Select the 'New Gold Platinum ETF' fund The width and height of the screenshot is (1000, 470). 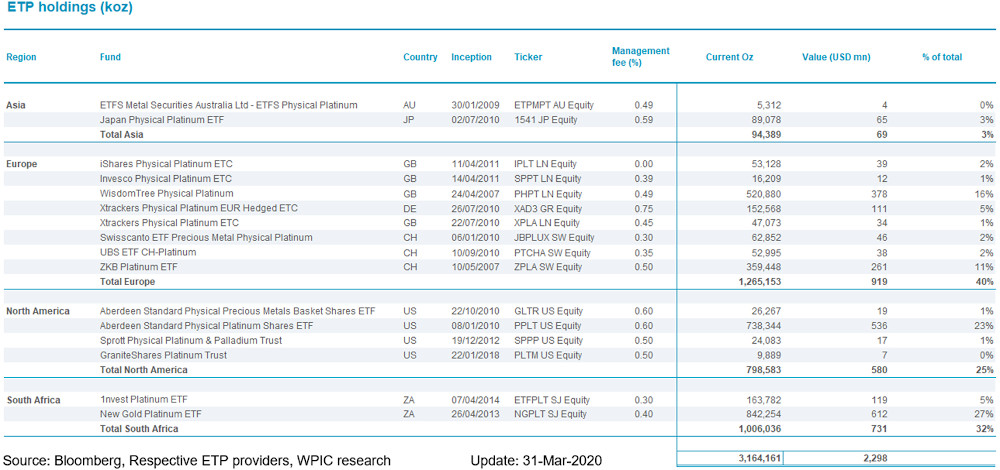click(x=149, y=415)
